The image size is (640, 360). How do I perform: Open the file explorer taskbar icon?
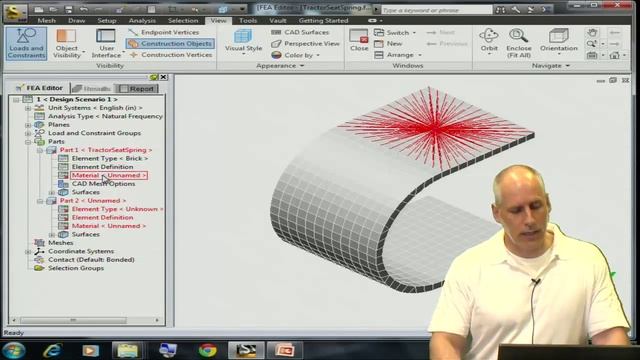[128, 350]
